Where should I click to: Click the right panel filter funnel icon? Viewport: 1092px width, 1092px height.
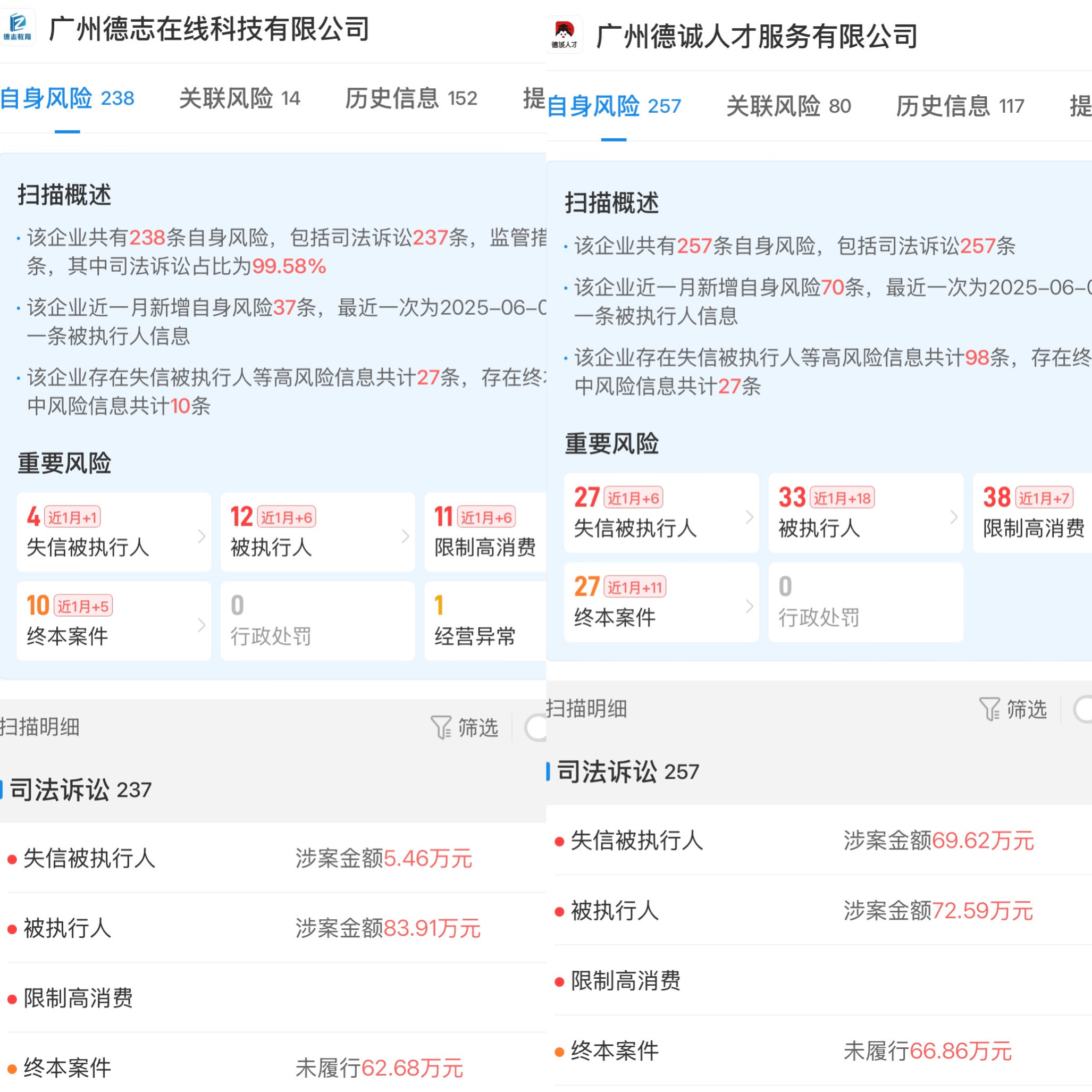(989, 709)
